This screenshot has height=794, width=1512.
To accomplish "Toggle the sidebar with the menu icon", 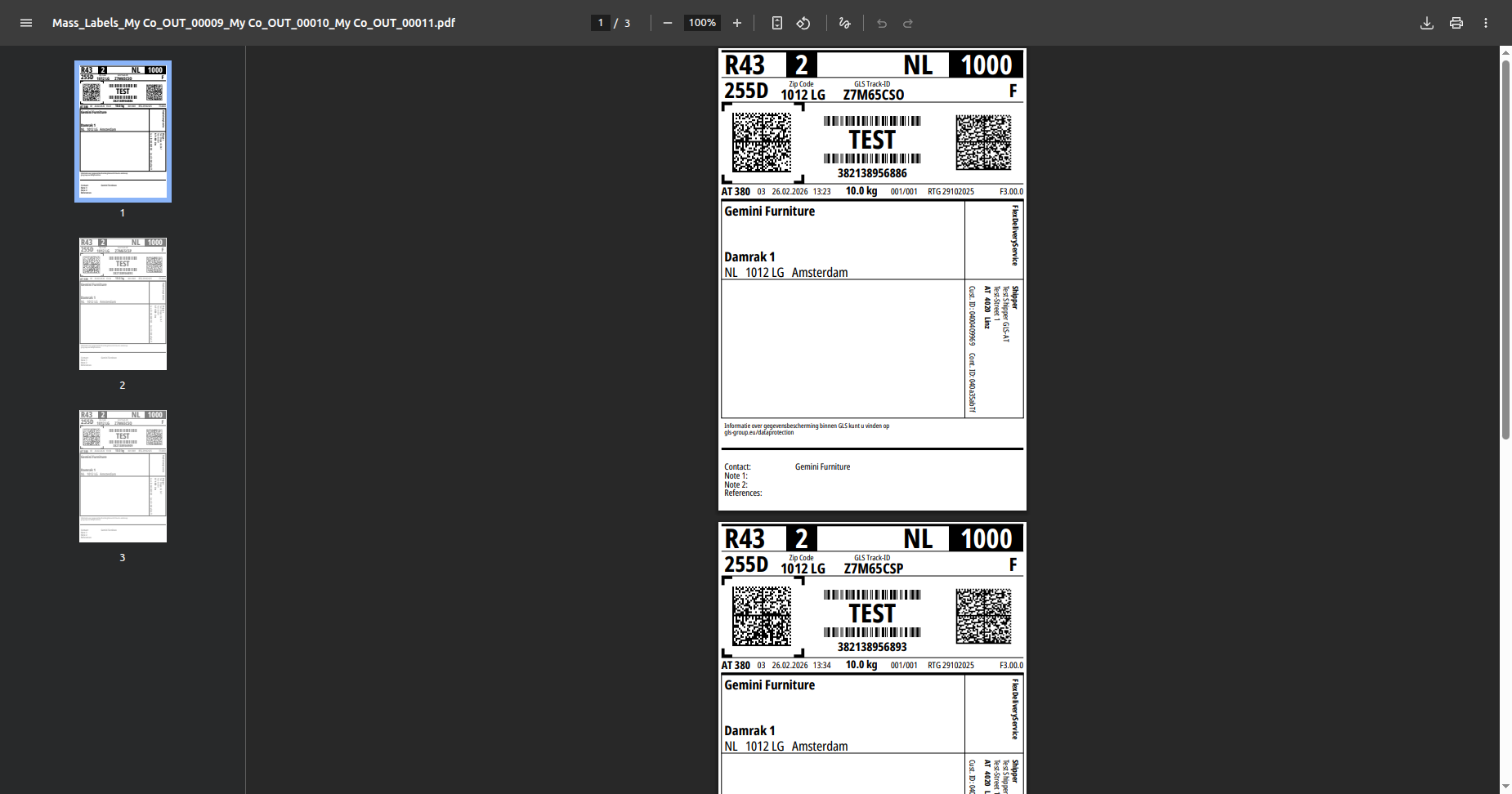I will coord(26,23).
